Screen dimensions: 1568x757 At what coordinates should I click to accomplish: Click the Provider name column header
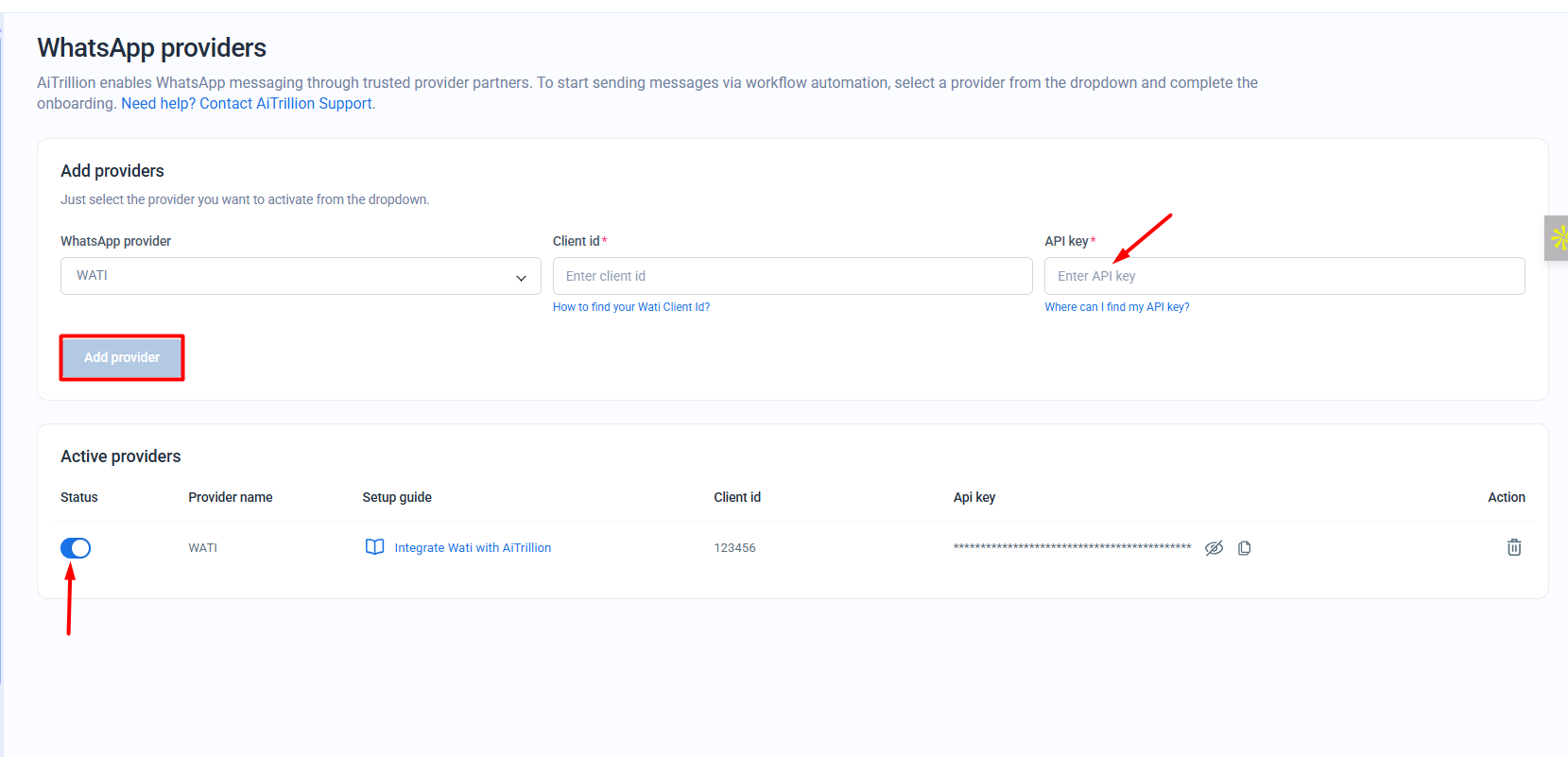point(230,497)
